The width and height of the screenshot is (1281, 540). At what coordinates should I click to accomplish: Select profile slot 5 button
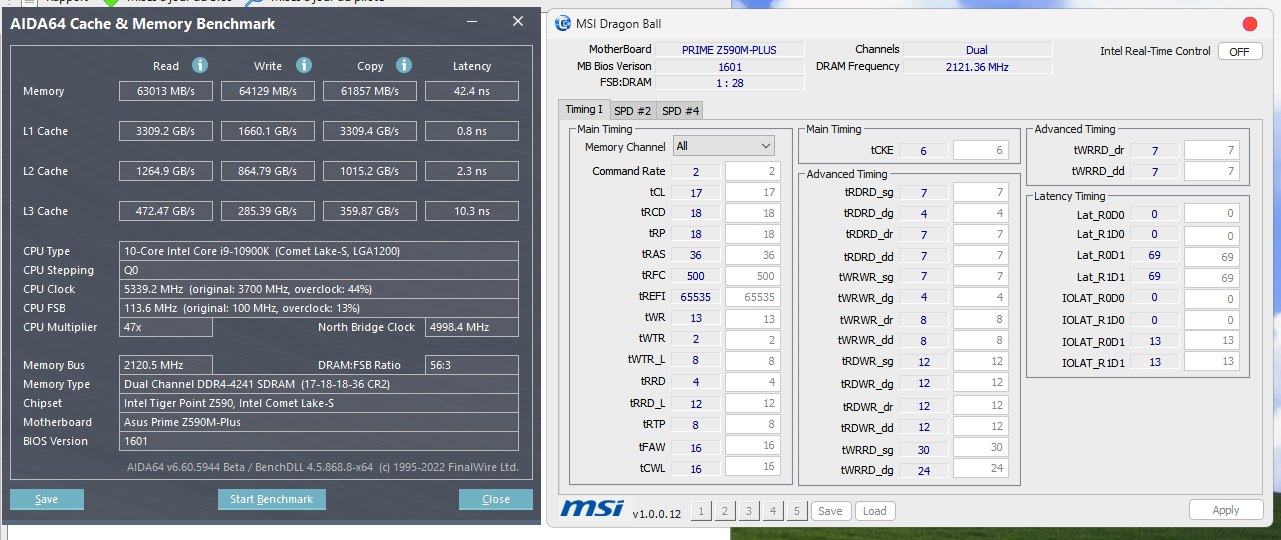coord(796,511)
